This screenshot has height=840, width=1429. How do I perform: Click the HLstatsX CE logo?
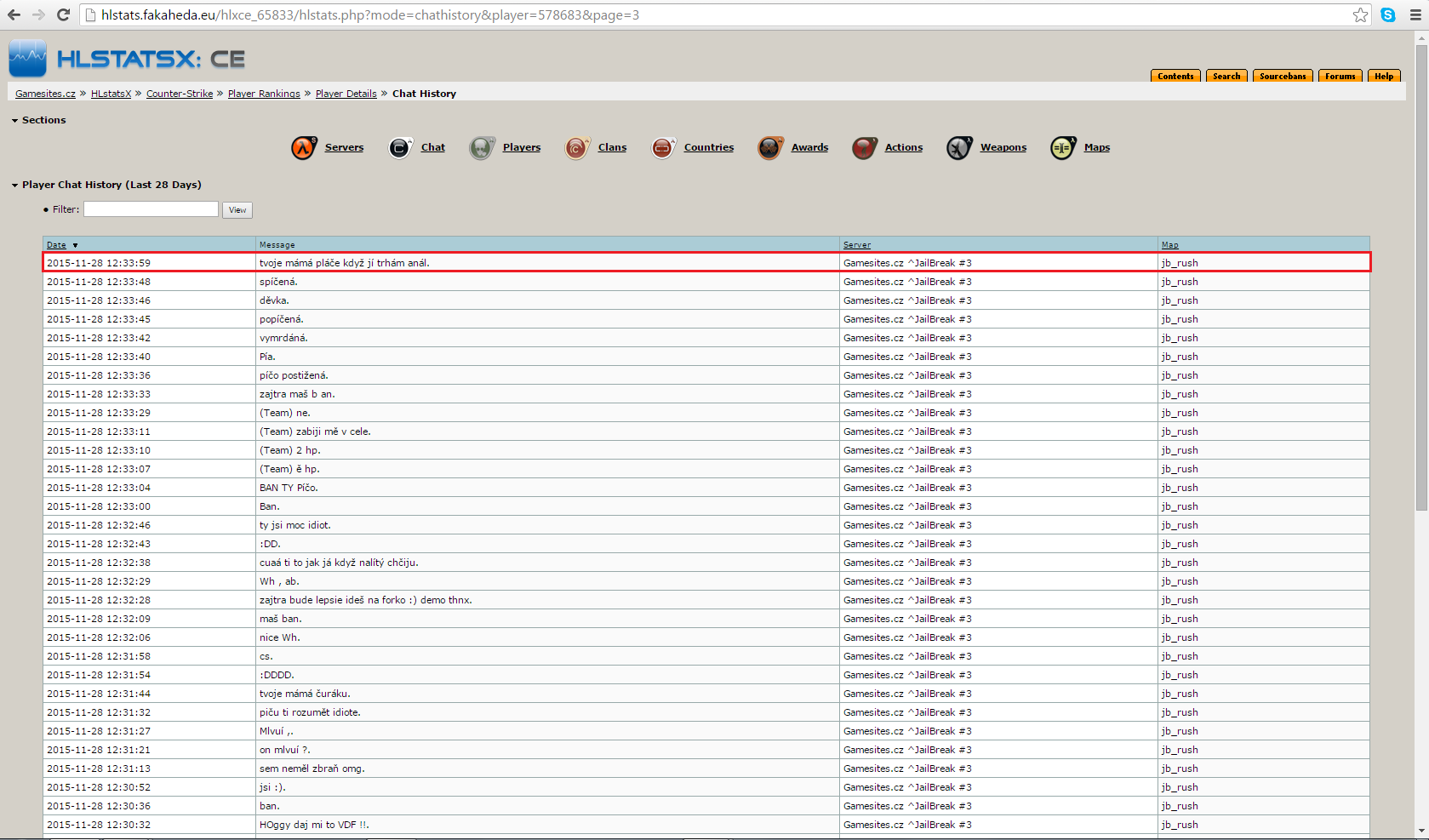click(128, 59)
